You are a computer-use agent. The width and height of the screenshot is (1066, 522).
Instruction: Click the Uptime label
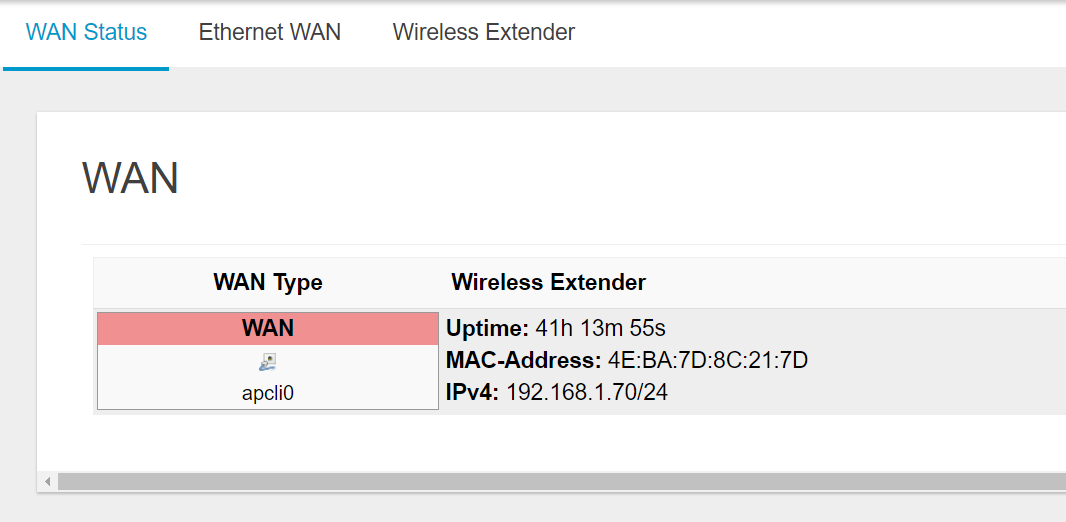tap(487, 329)
